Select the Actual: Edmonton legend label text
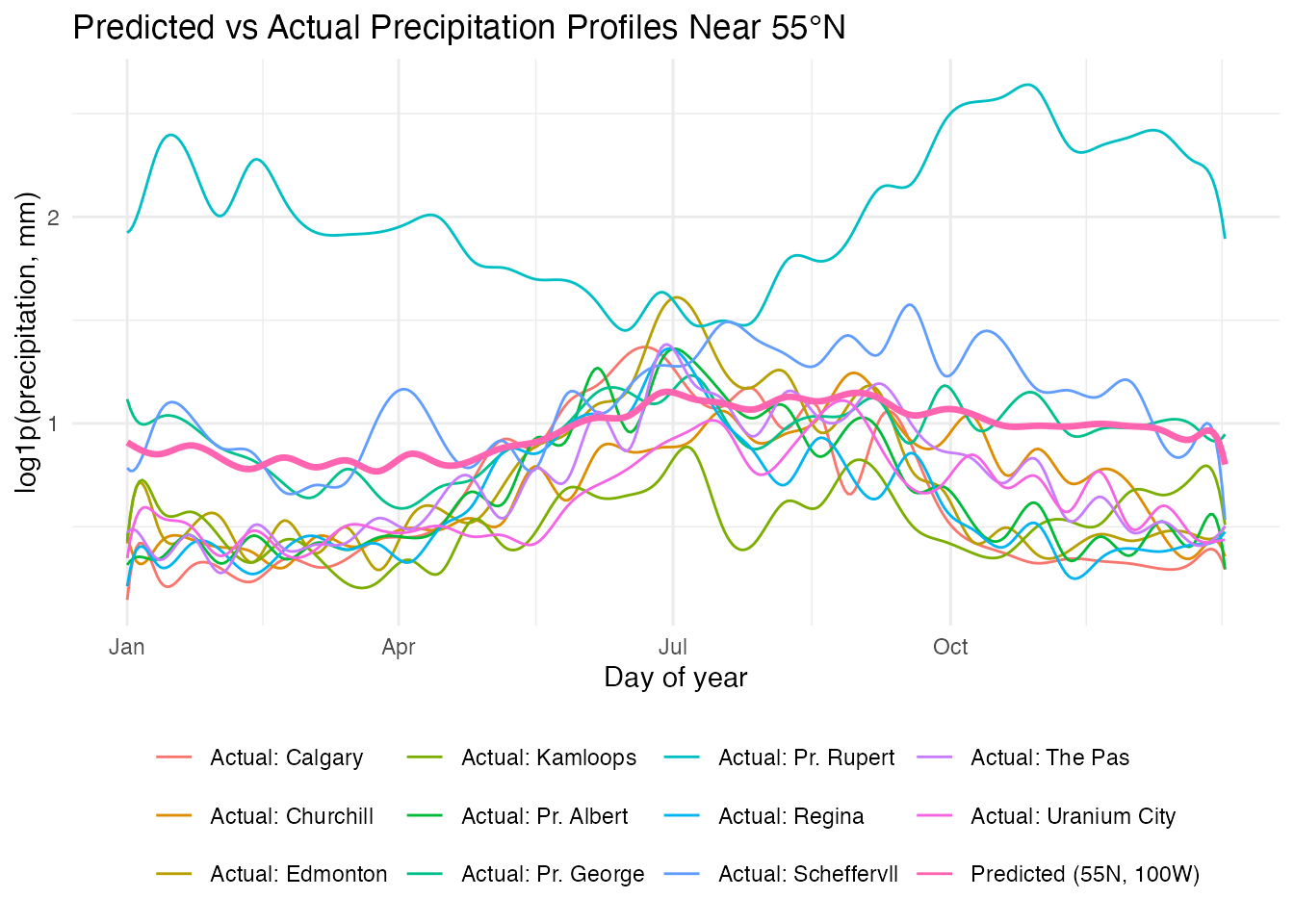 tap(298, 874)
